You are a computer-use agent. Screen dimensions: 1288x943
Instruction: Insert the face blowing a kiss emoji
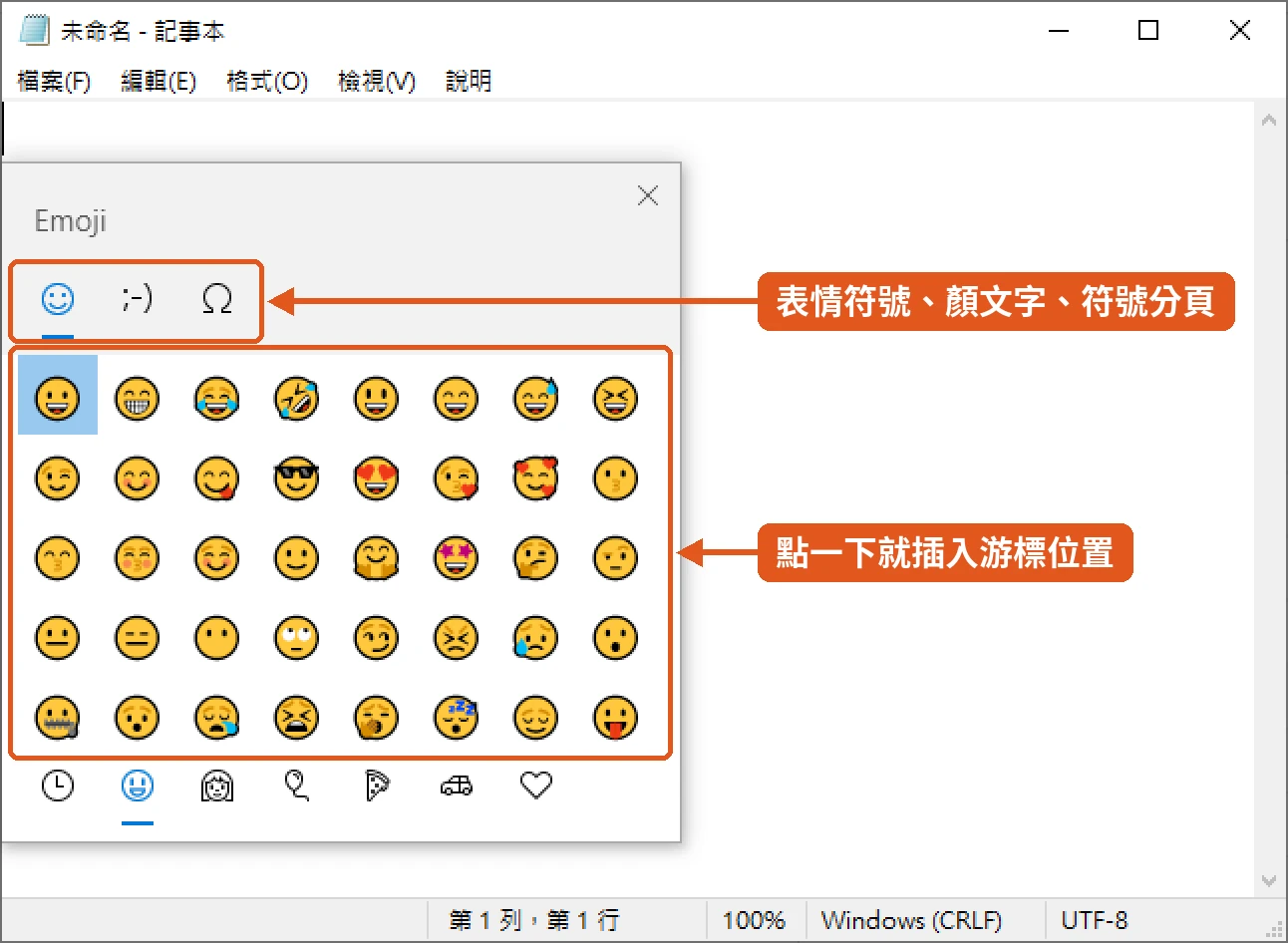(x=457, y=478)
